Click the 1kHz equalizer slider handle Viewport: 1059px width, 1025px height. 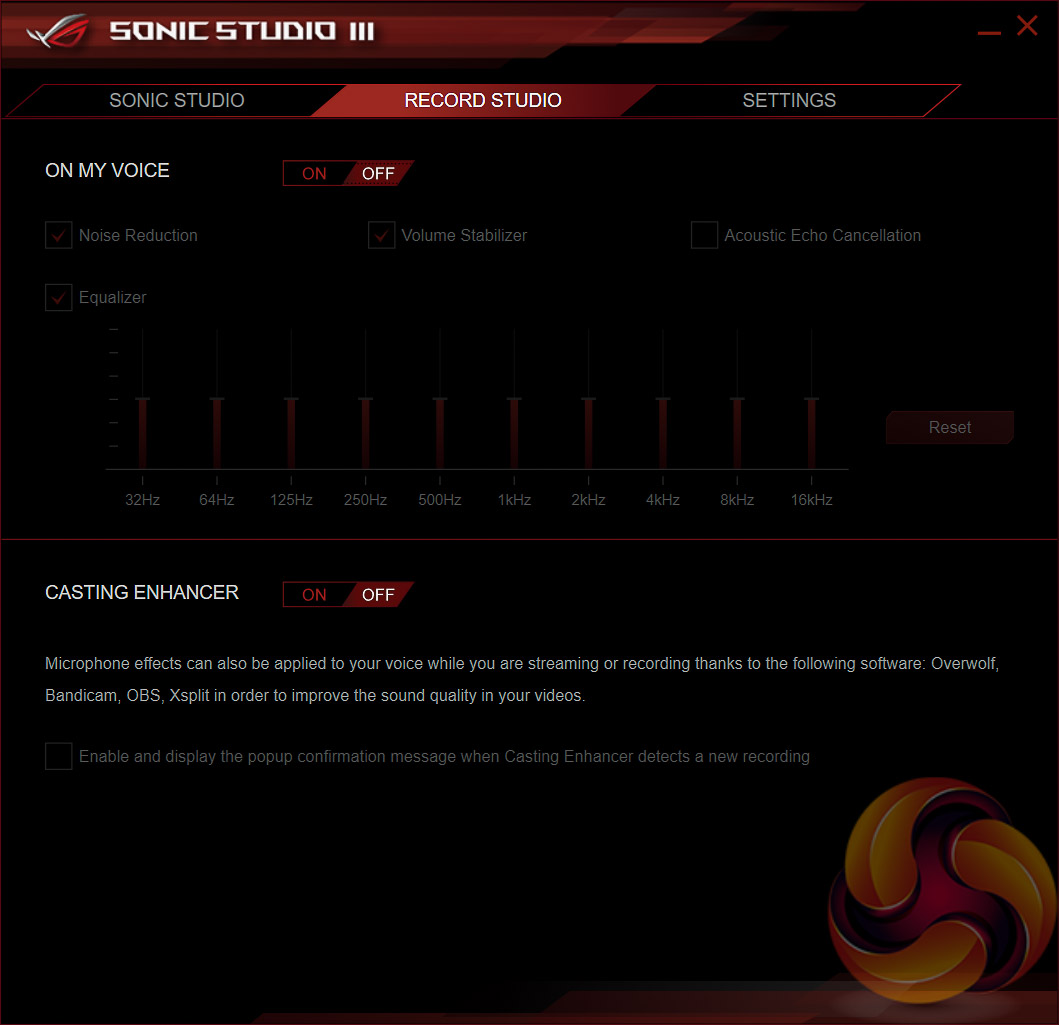(514, 400)
